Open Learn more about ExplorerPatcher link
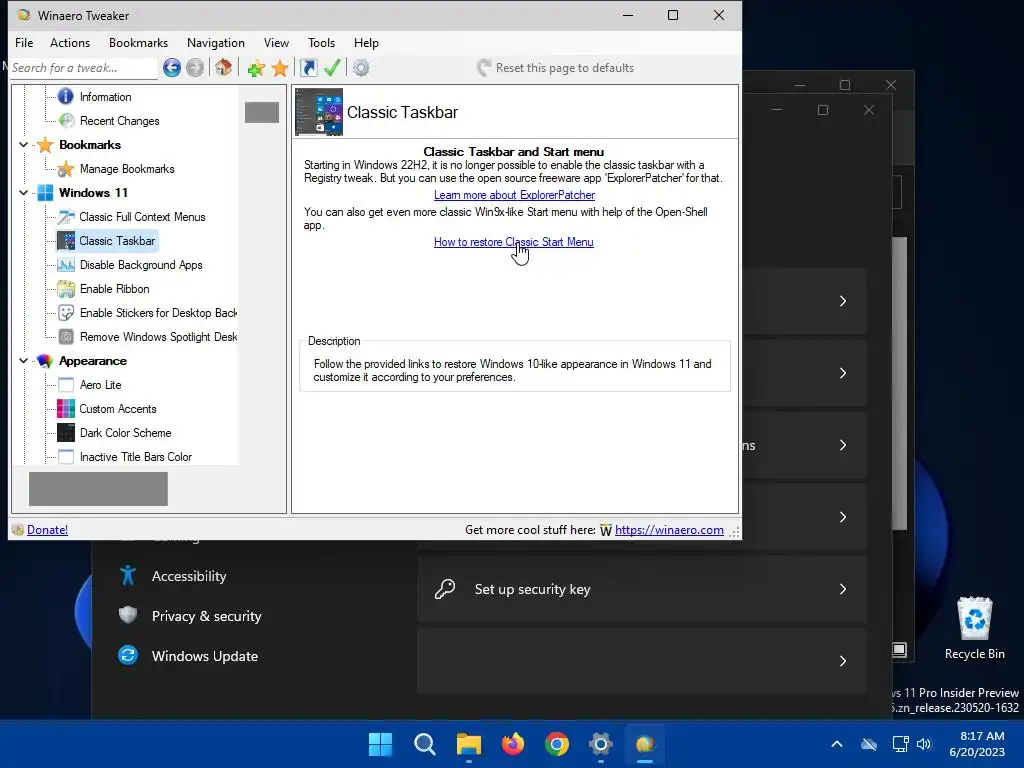The height and width of the screenshot is (768, 1024). tap(514, 195)
